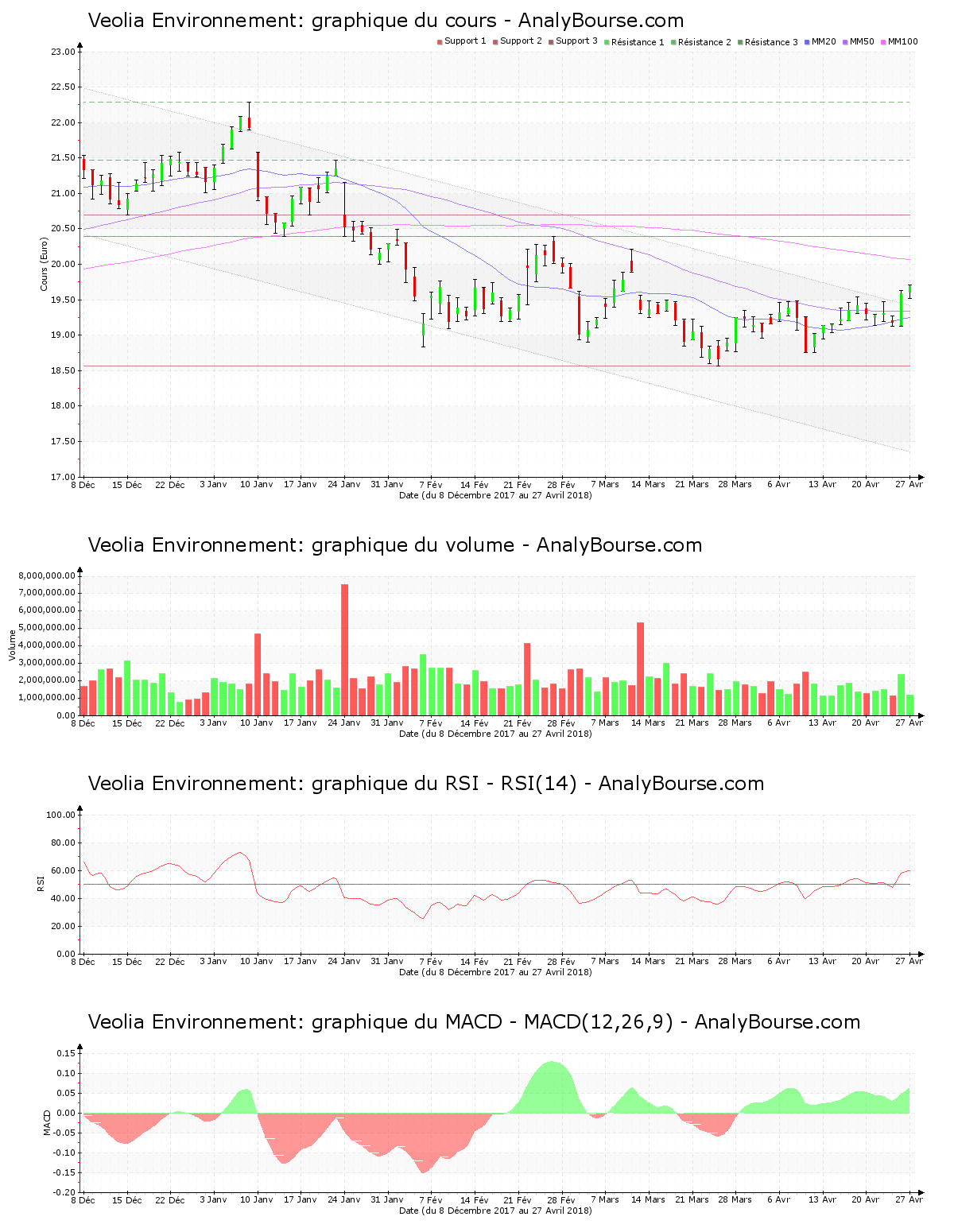Click the volume chart's date range caption
Image resolution: width=954 pixels, height=1232 pixels.
pos(495,734)
